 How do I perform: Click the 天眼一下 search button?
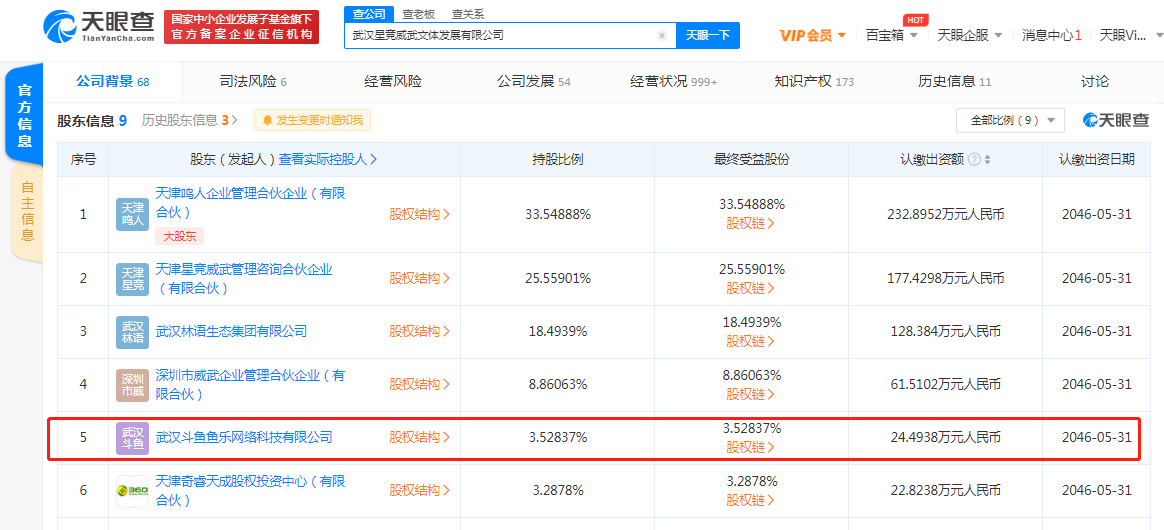708,35
